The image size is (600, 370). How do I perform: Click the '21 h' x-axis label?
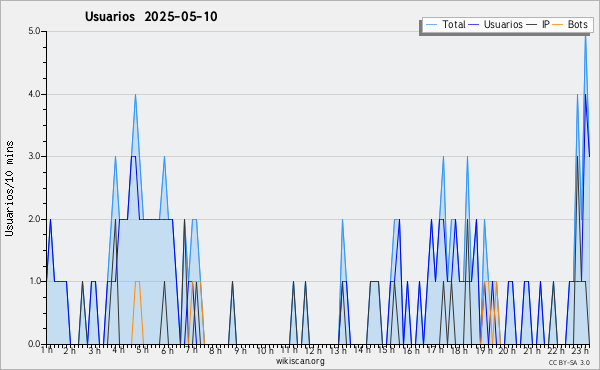coord(532,350)
